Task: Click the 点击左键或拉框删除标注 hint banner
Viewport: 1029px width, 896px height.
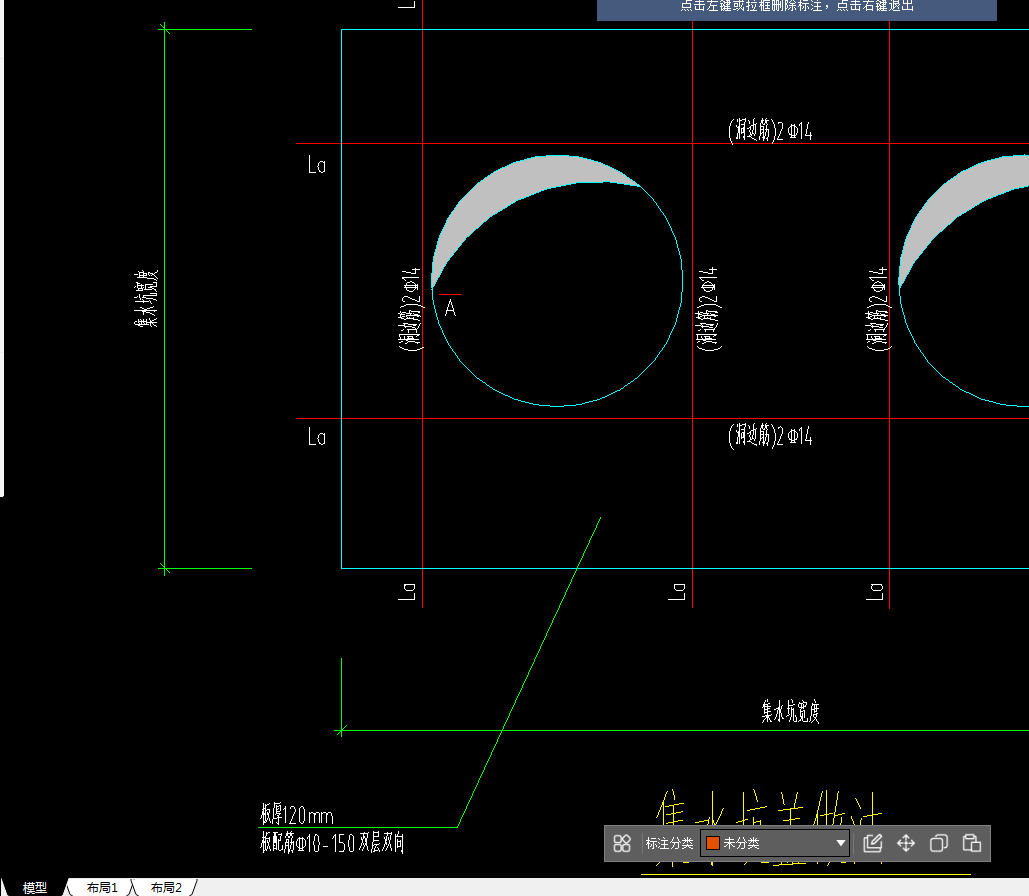Action: 797,8
